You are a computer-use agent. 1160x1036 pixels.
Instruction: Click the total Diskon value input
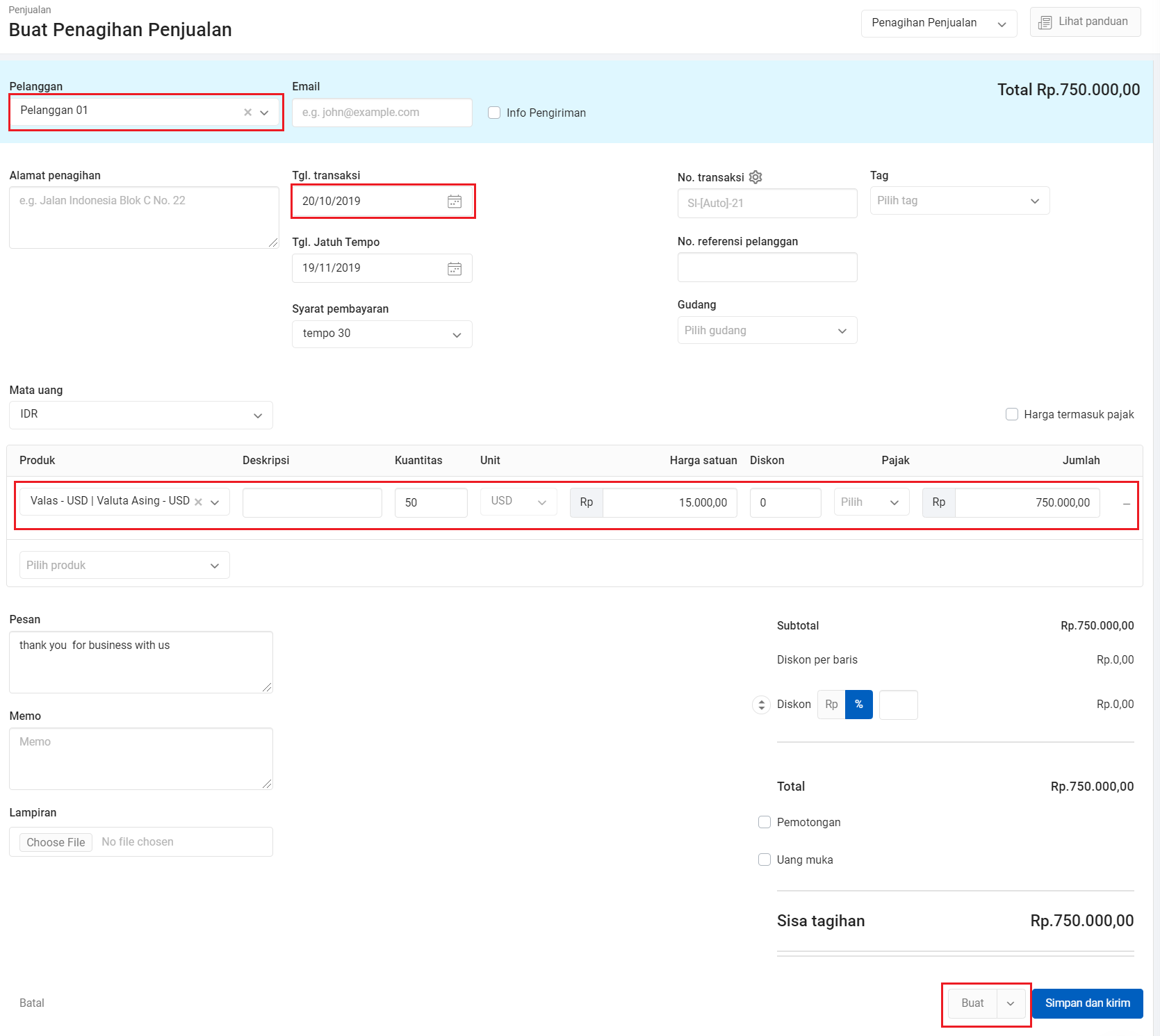pos(899,705)
